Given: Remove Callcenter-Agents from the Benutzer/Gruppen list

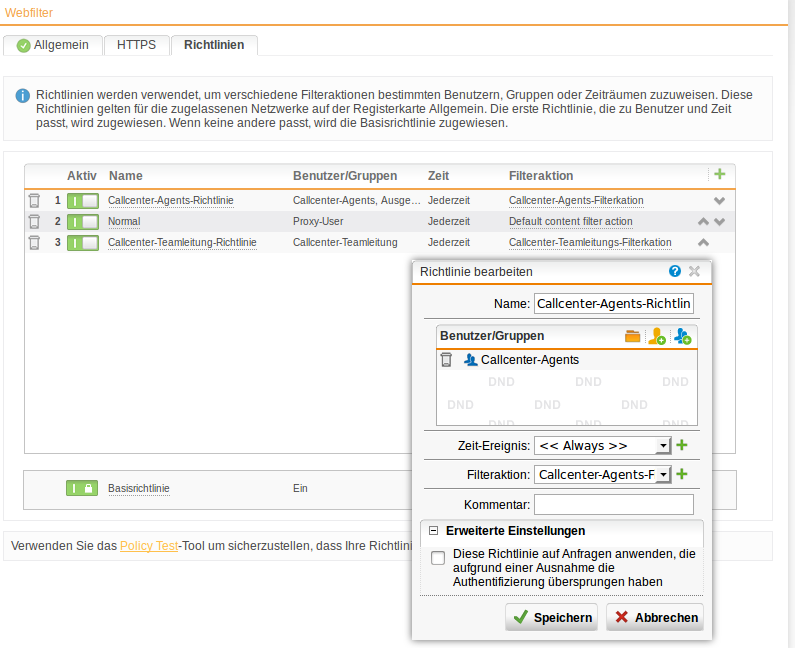Looking at the screenshot, I should [446, 360].
